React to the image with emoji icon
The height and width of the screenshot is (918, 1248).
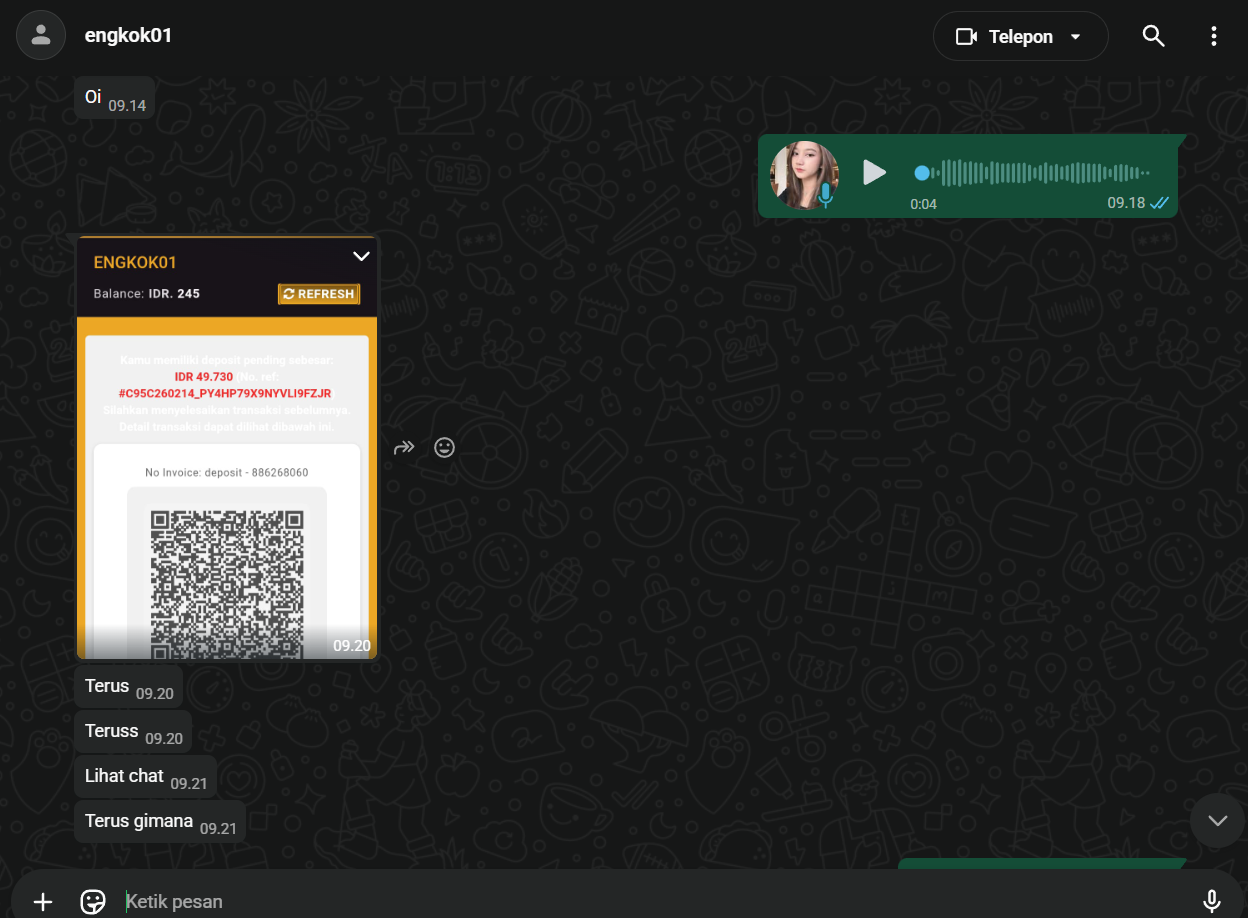445,448
